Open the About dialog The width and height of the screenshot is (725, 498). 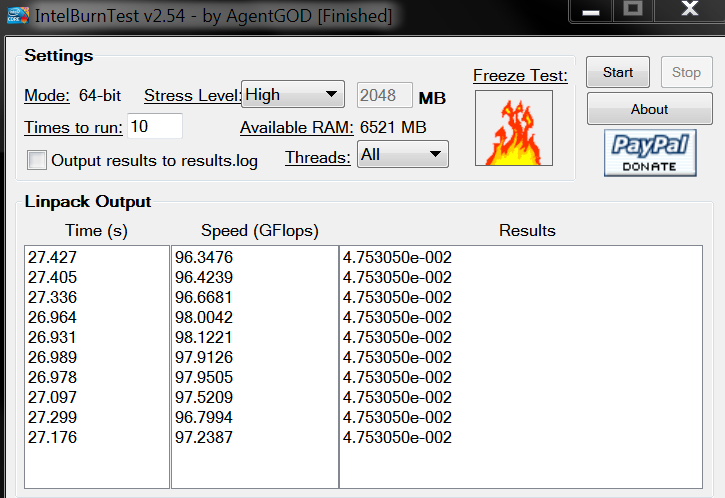[649, 109]
